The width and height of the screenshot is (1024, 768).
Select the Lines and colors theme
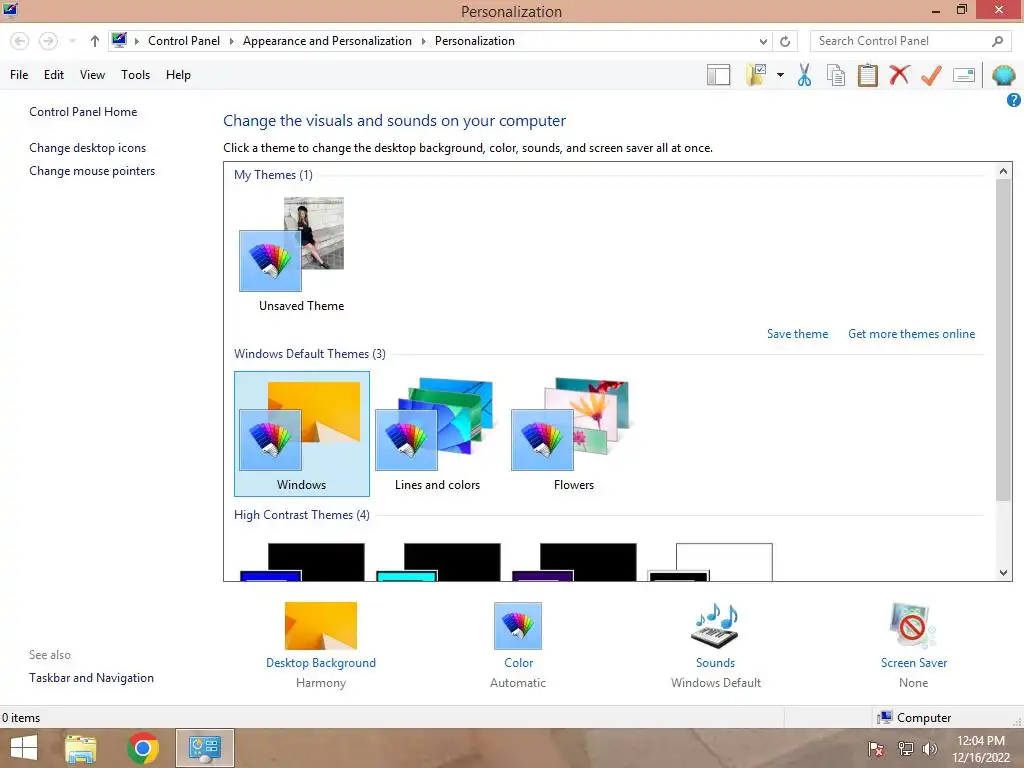[x=437, y=434]
